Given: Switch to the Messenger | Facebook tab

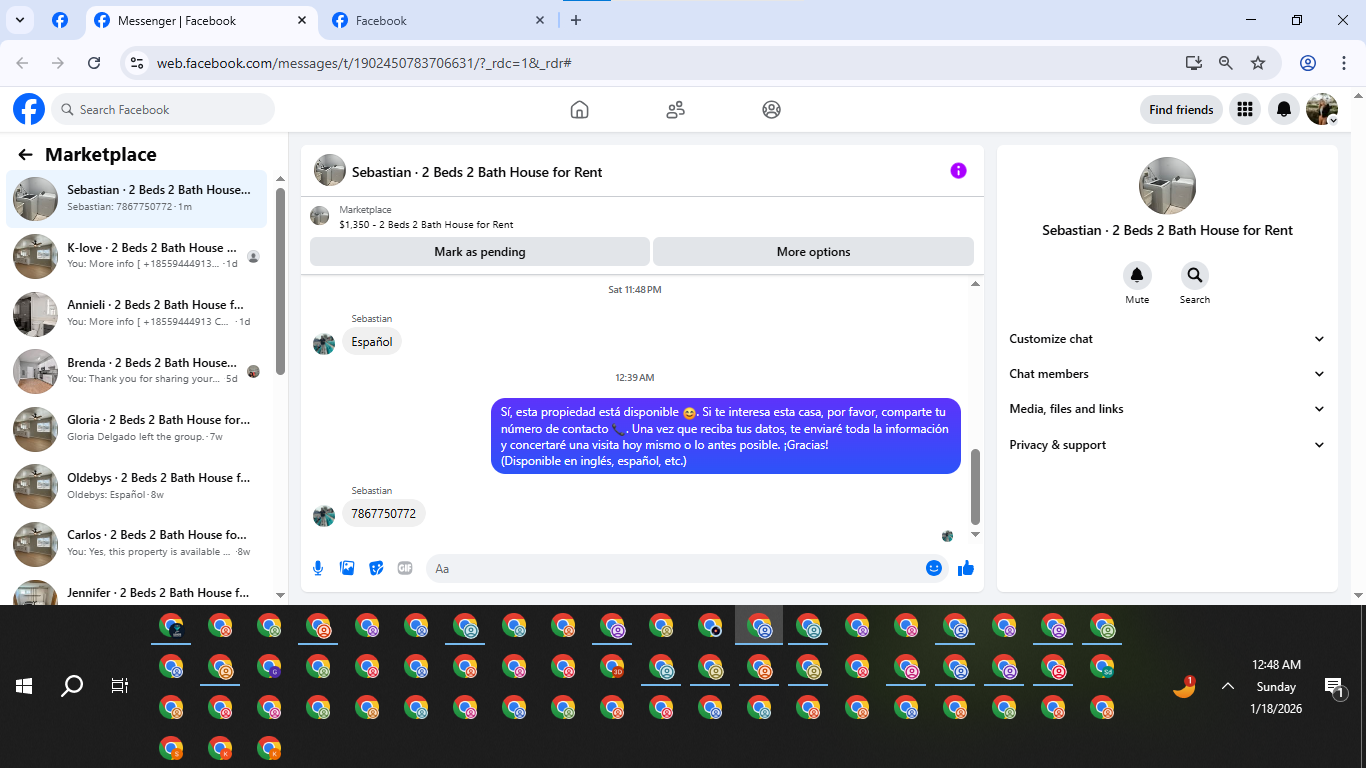Looking at the screenshot, I should [x=201, y=20].
